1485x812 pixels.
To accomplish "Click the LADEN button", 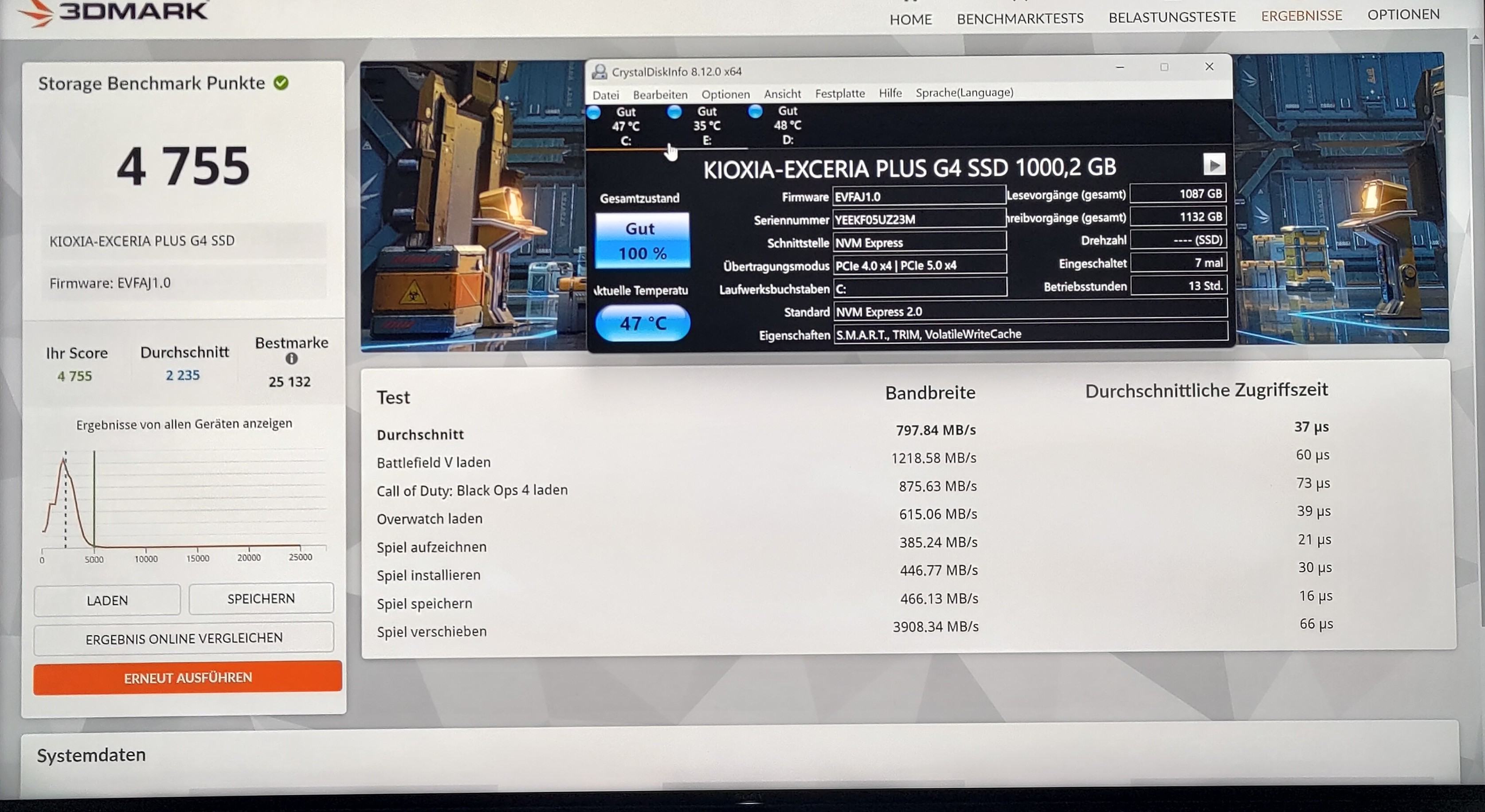I will [x=107, y=601].
